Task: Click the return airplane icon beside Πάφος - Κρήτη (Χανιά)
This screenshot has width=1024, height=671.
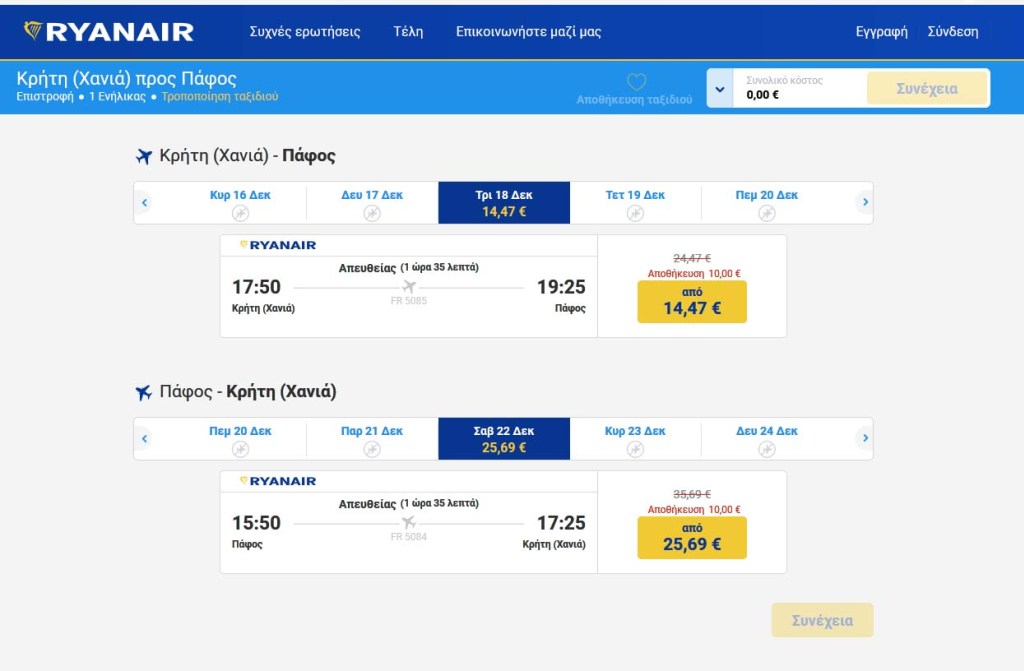Action: point(144,392)
